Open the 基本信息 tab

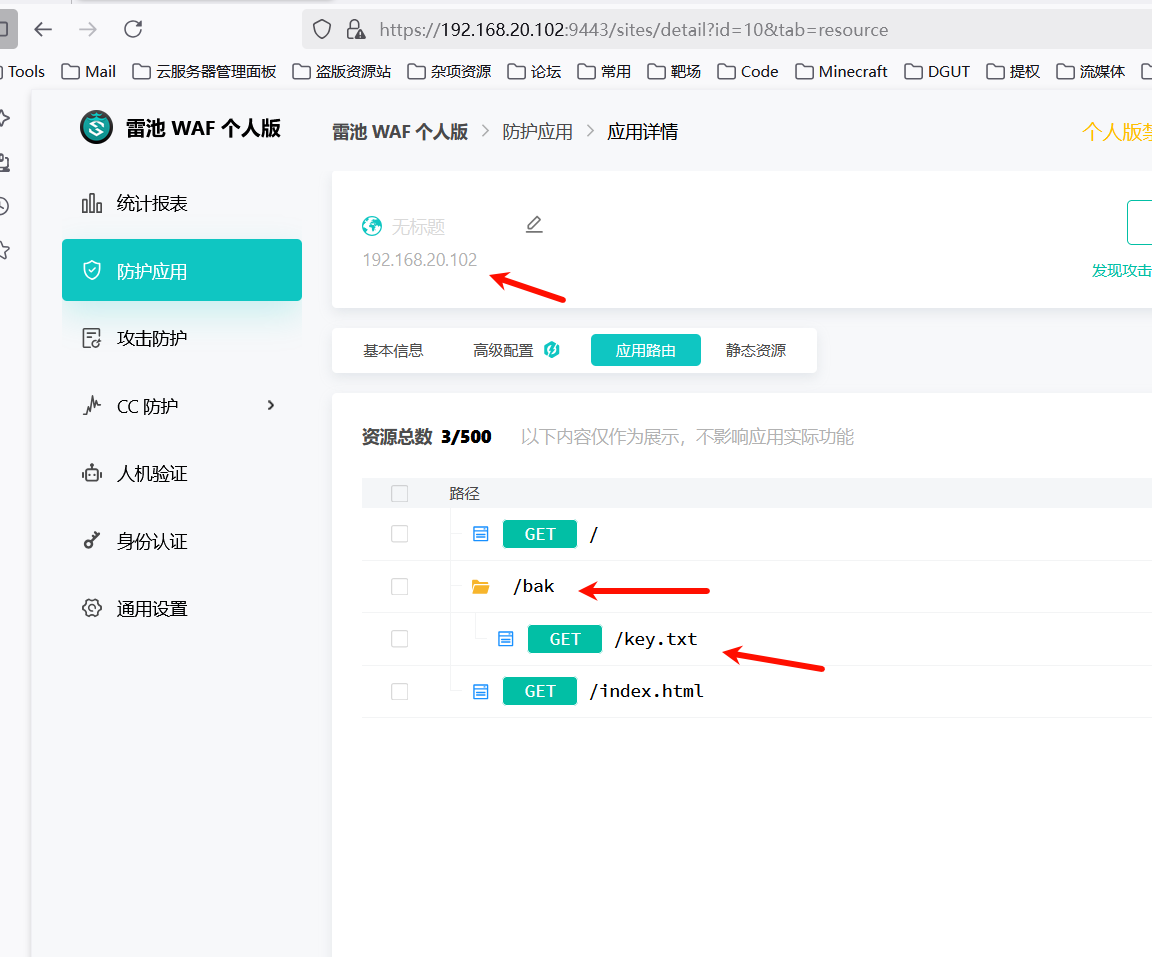coord(393,351)
